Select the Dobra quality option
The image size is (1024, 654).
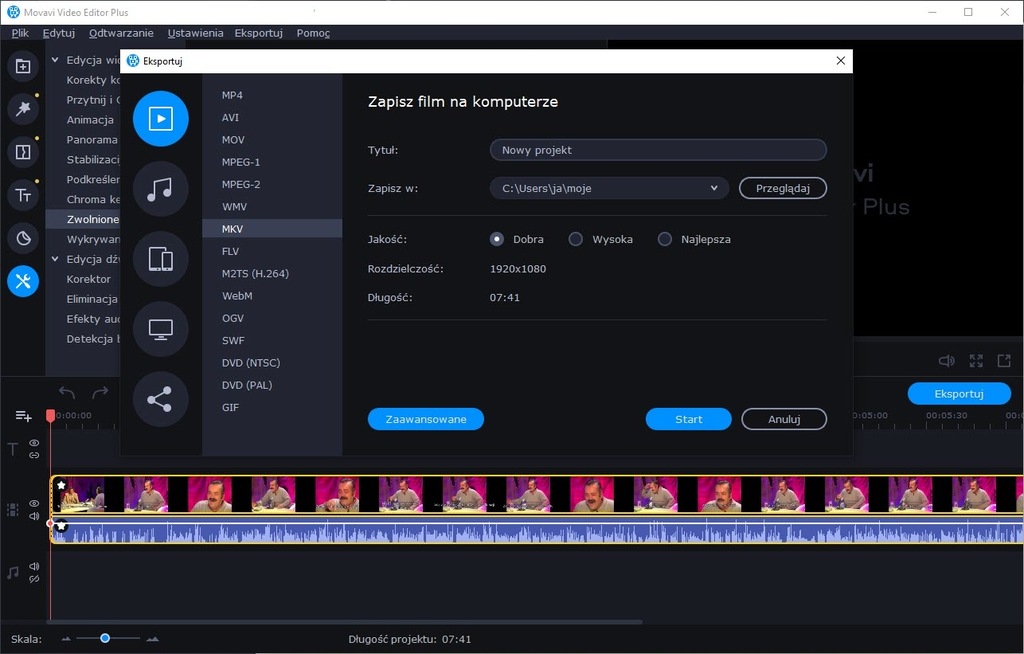point(497,239)
